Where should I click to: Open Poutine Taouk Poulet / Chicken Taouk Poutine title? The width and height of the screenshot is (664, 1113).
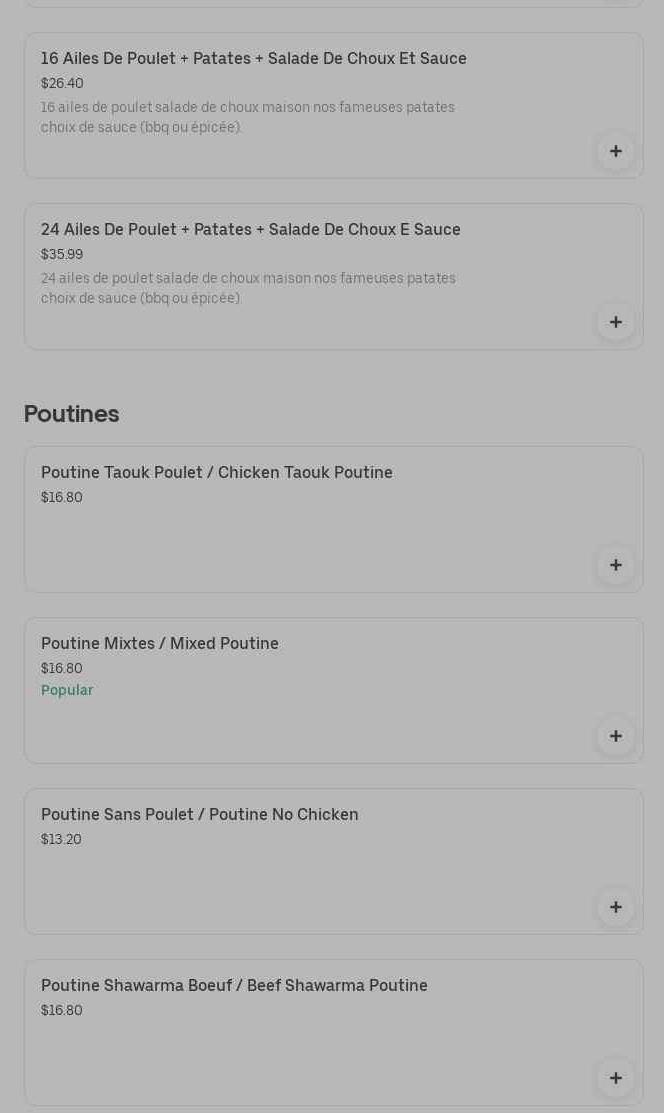[216, 473]
